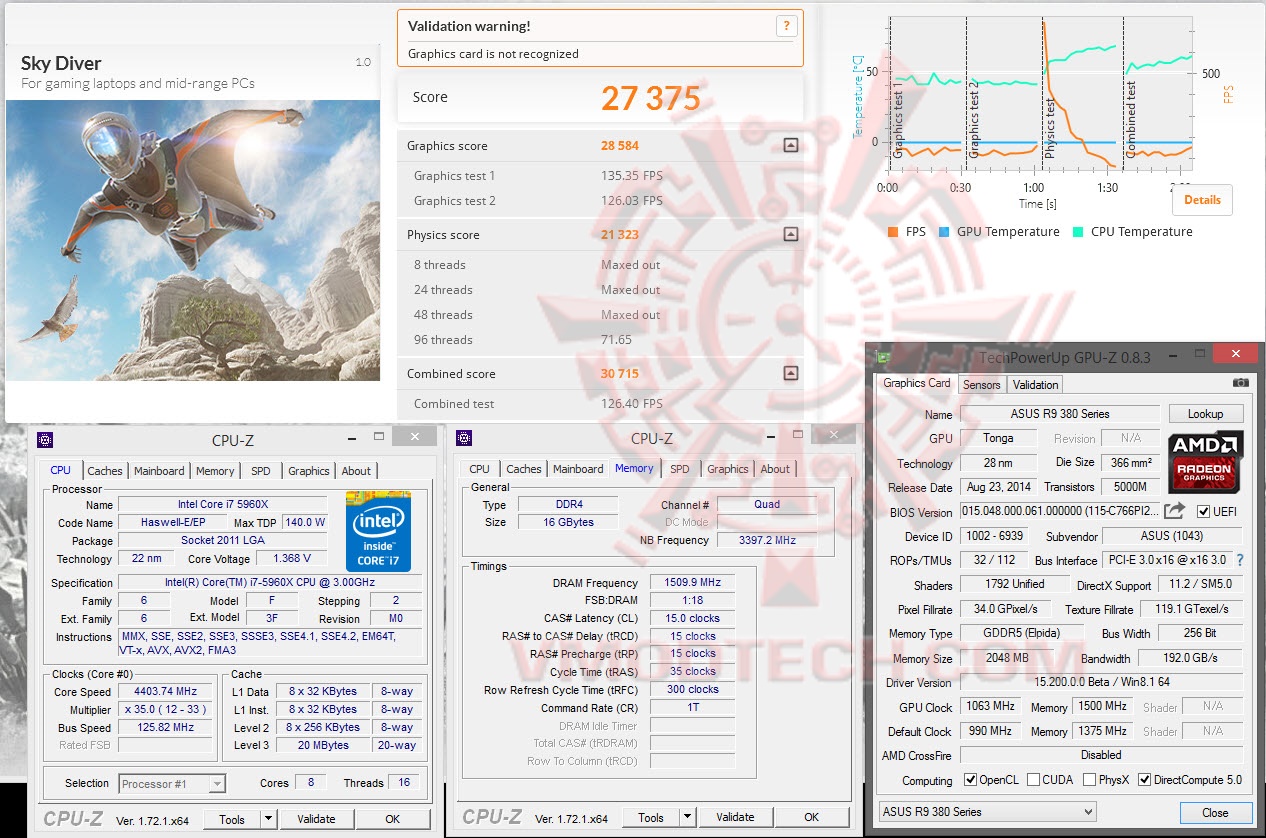Click the Graphics score value 28 584
Image resolution: width=1266 pixels, height=838 pixels.
[x=620, y=146]
